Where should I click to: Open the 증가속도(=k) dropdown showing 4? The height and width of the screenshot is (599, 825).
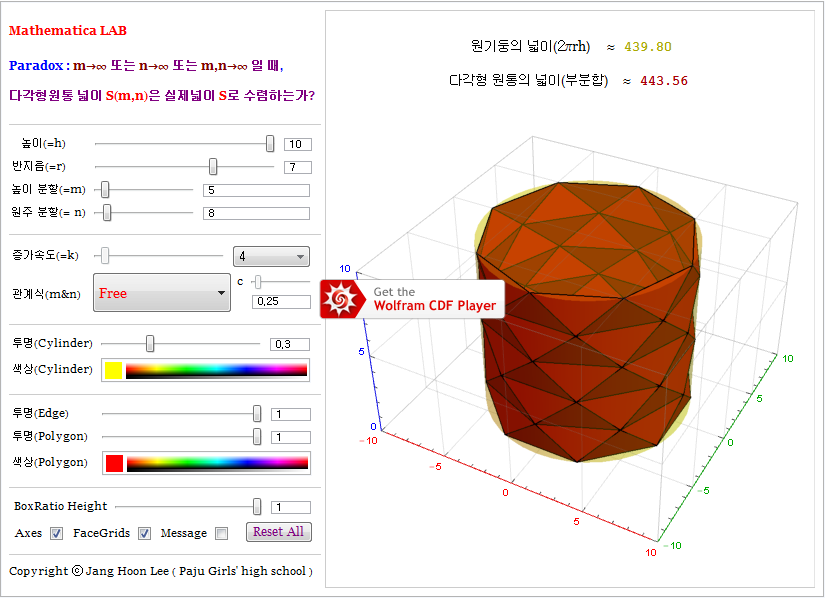pos(271,256)
